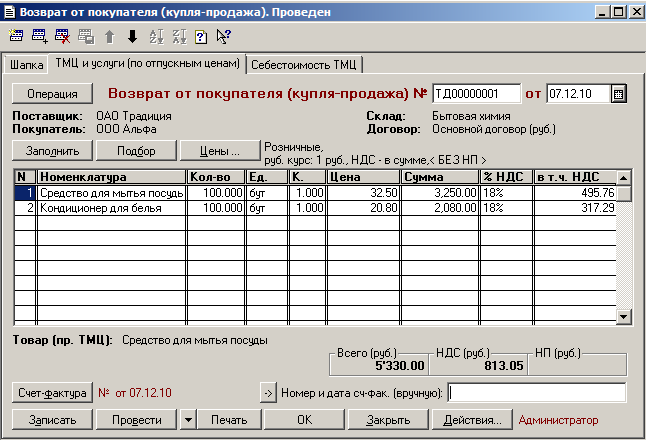The image size is (646, 441).
Task: Click the Счет-фактура button
Action: pyautogui.click(x=51, y=392)
